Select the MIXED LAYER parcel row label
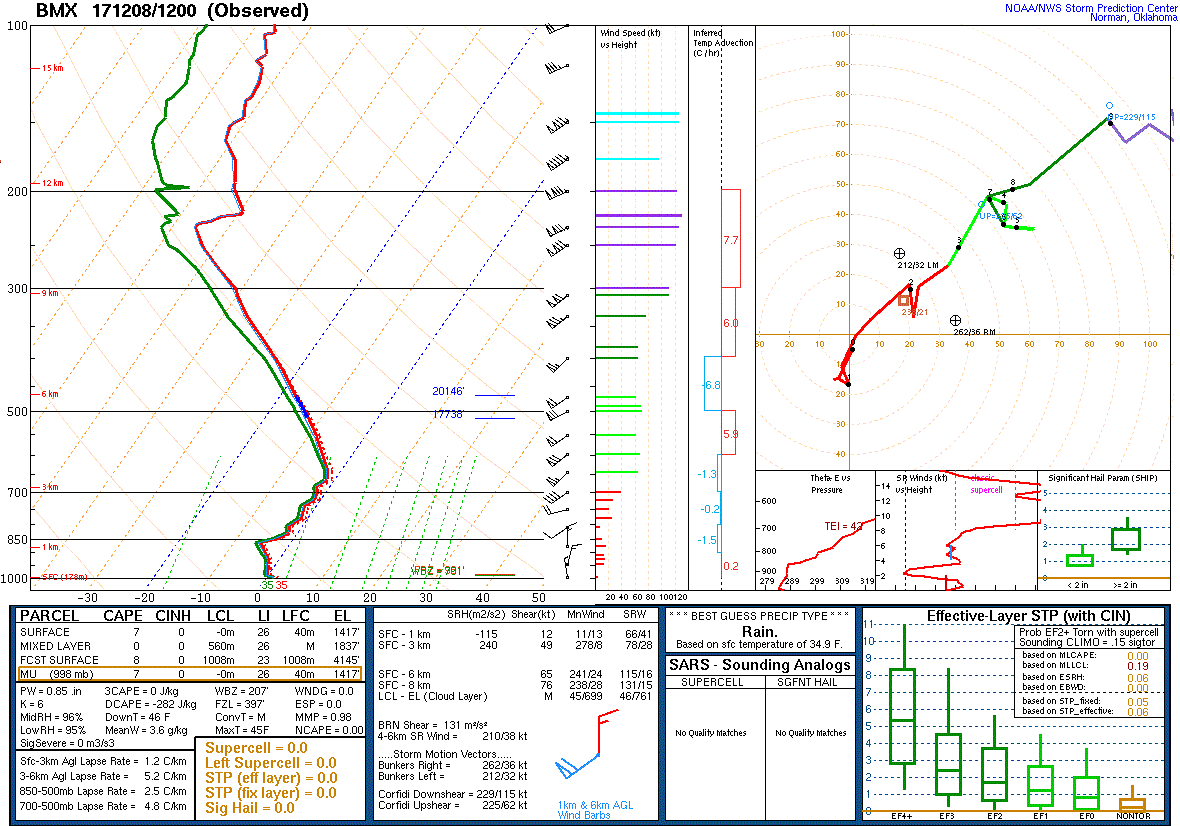The height and width of the screenshot is (826, 1180). (x=55, y=646)
